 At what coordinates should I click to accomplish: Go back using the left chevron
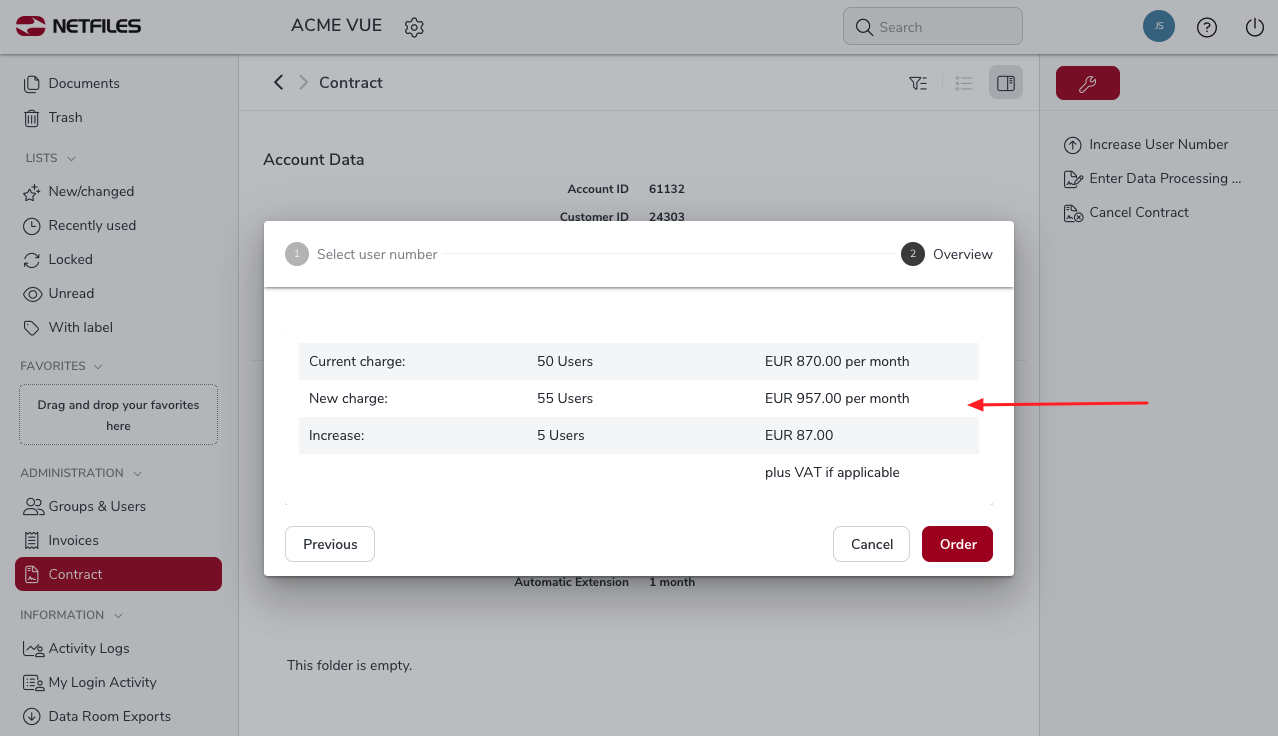pos(279,82)
